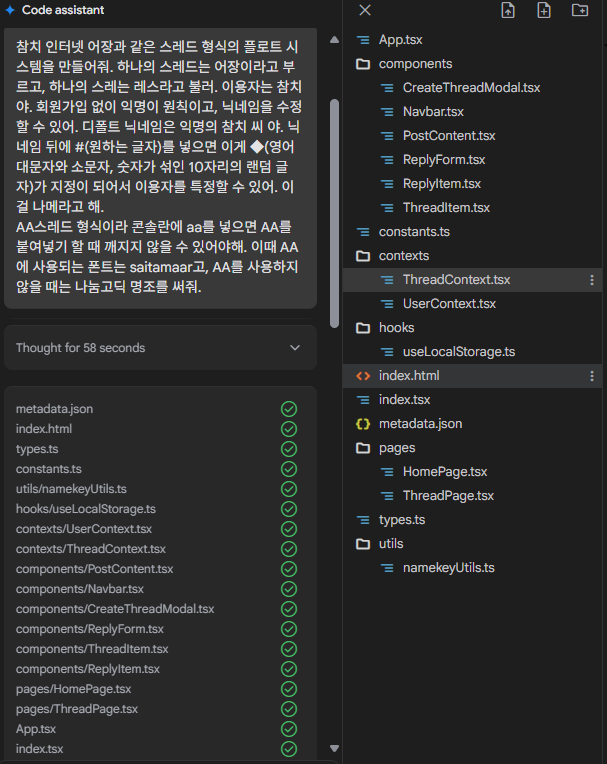Click the chat panel vertical scrollbar
Screen dimensions: 607x764
pos(334,210)
